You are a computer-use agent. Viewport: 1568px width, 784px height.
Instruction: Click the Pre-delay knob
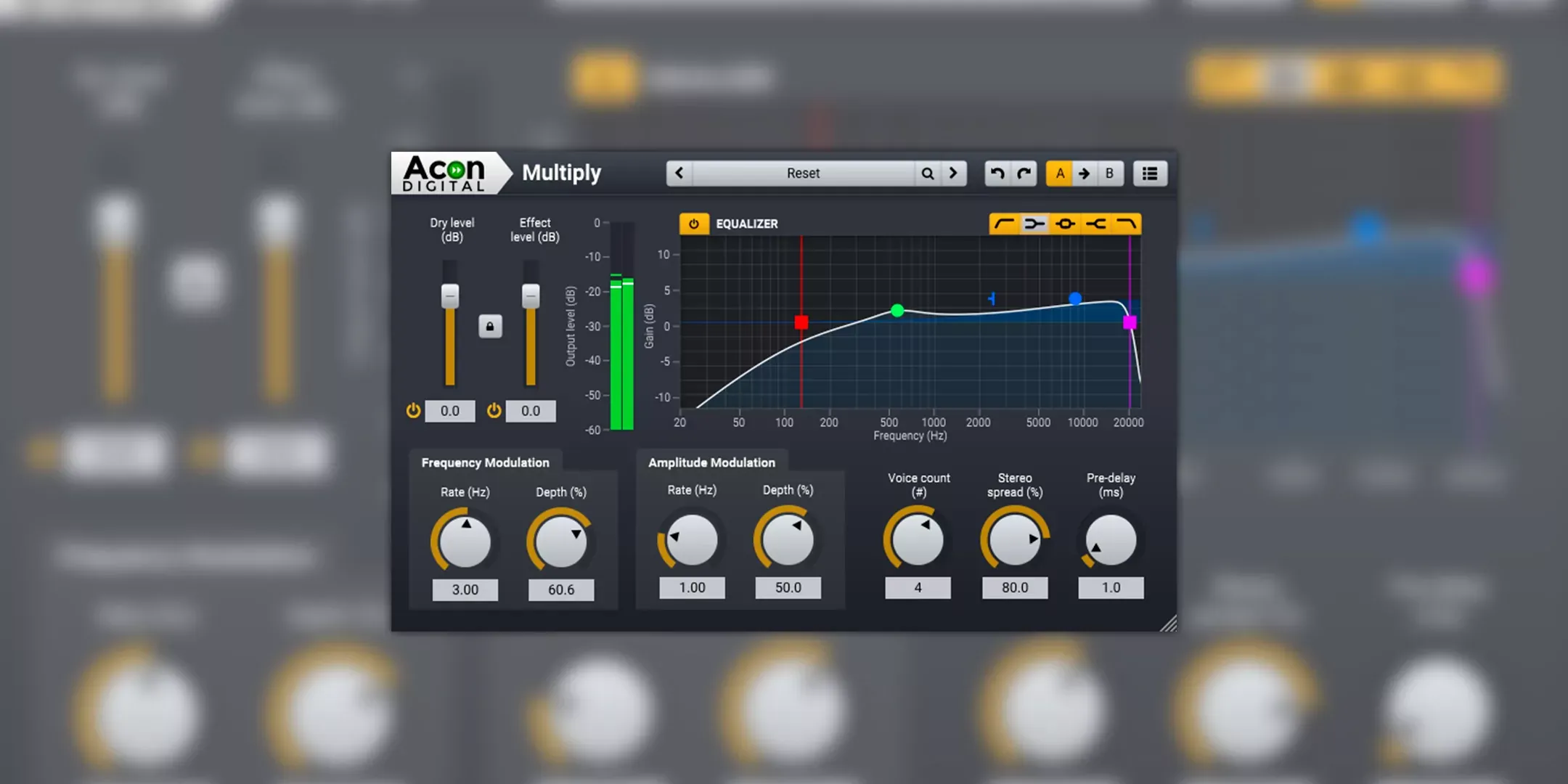(1111, 539)
